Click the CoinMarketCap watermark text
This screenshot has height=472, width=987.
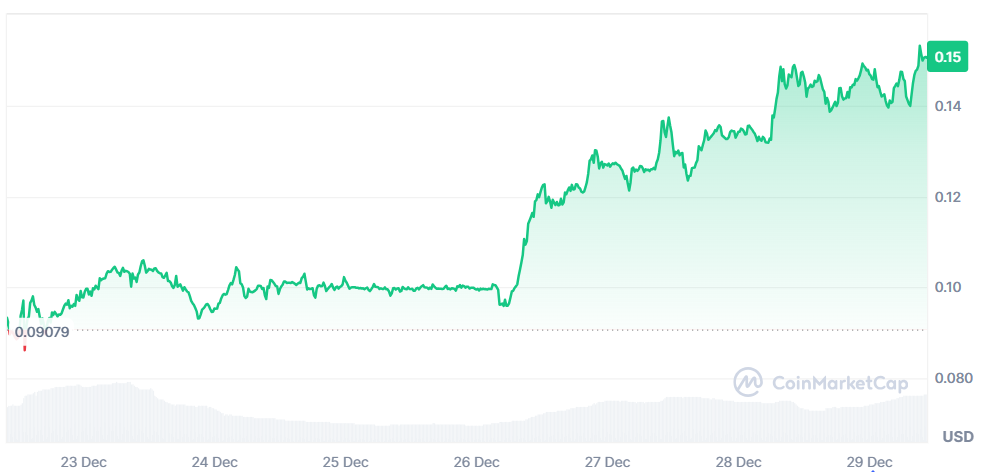pos(825,383)
